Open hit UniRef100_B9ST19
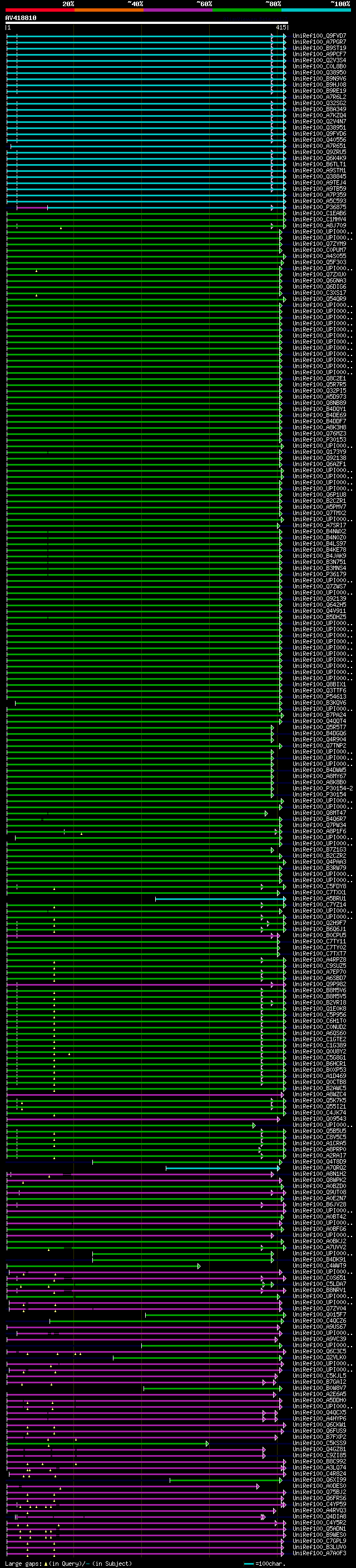 click(x=319, y=48)
